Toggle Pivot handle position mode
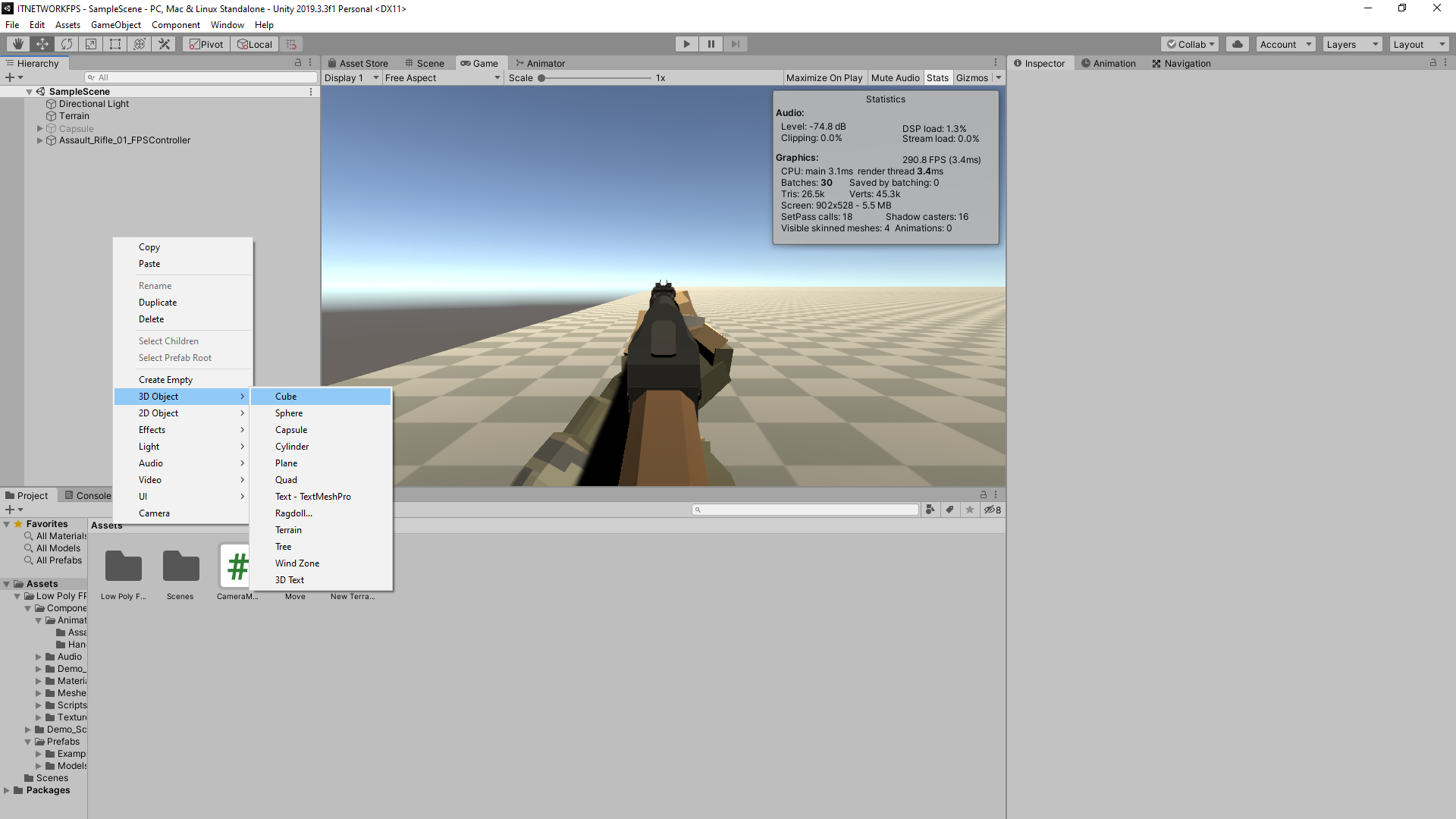The height and width of the screenshot is (819, 1456). (206, 43)
